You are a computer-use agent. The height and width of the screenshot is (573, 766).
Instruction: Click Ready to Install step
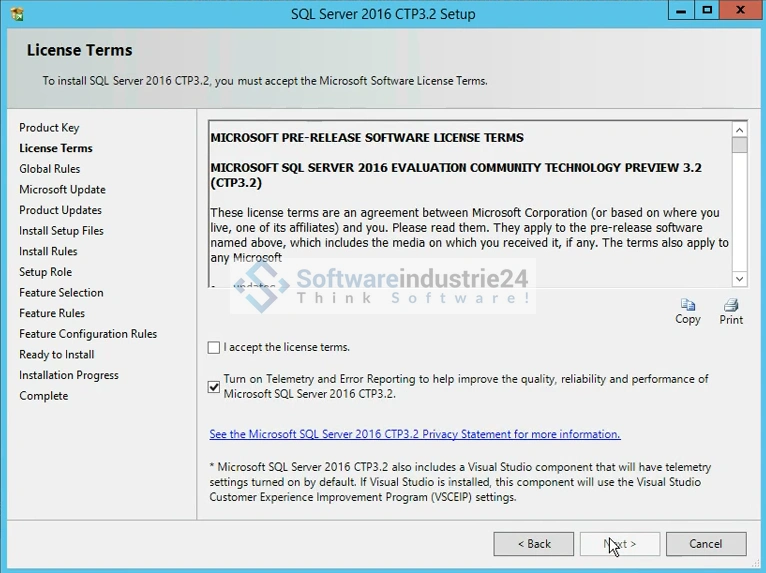click(57, 355)
